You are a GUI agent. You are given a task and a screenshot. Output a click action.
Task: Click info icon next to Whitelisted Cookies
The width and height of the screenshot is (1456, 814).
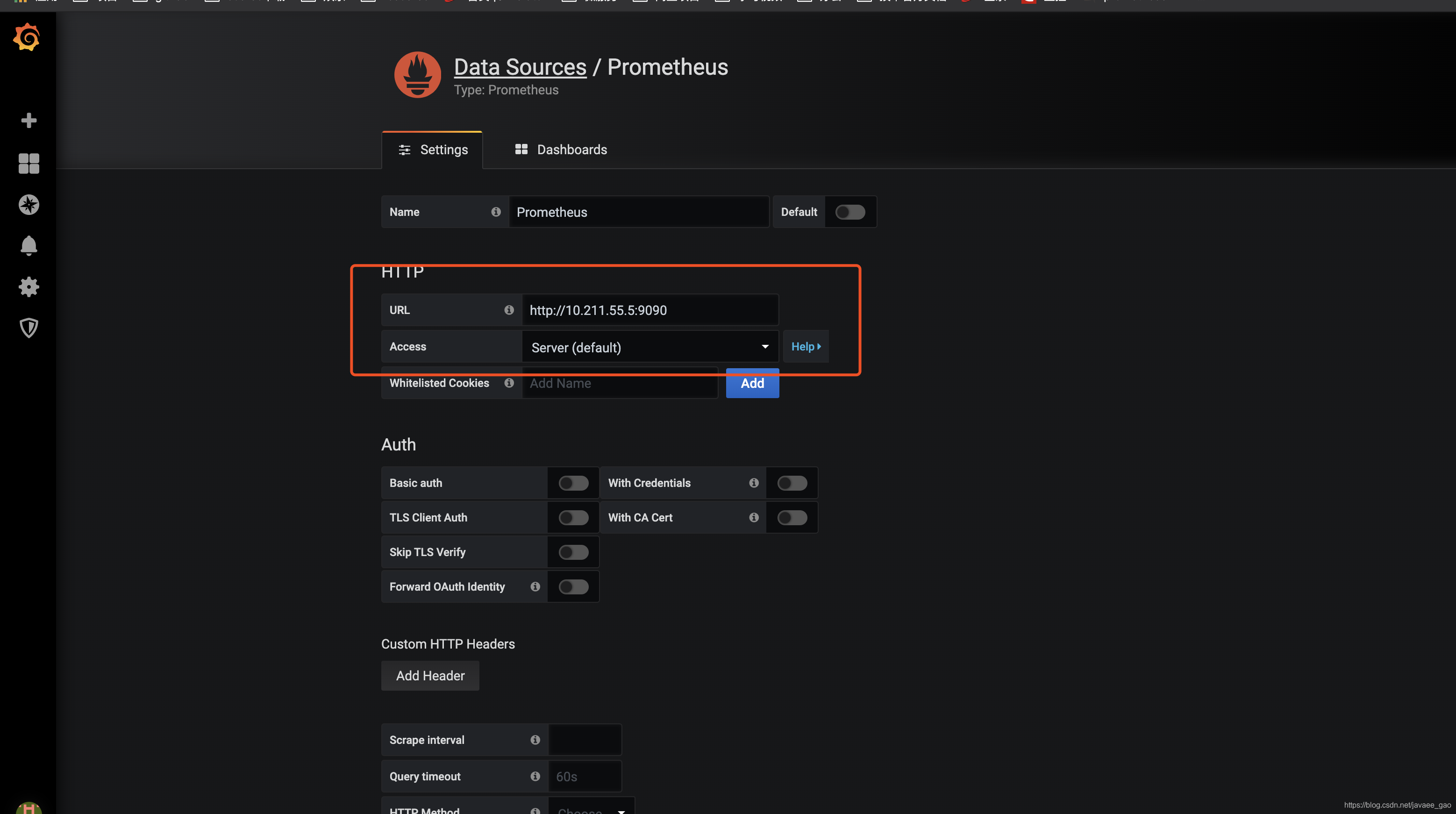[509, 383]
